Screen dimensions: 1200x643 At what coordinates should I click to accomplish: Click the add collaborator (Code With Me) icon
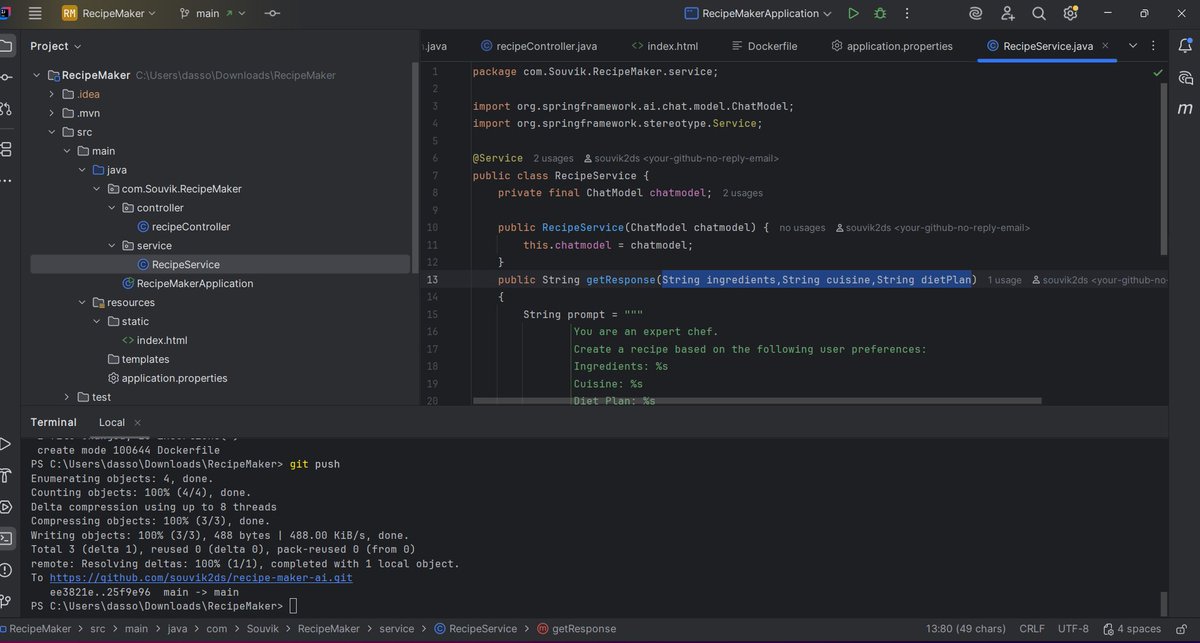pyautogui.click(x=1007, y=14)
